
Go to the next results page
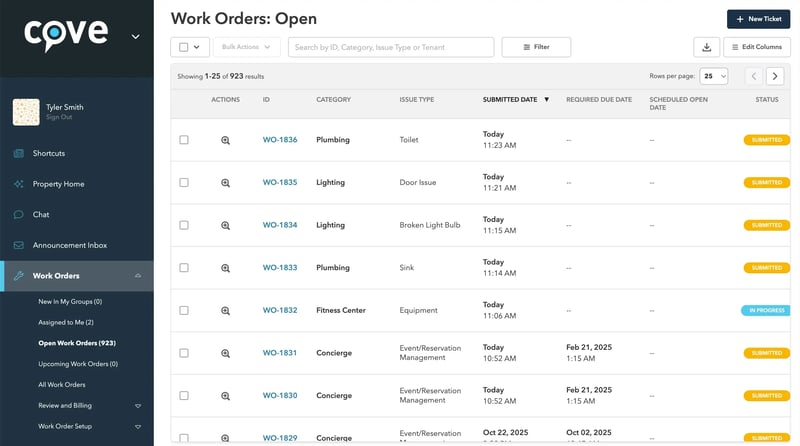click(774, 76)
